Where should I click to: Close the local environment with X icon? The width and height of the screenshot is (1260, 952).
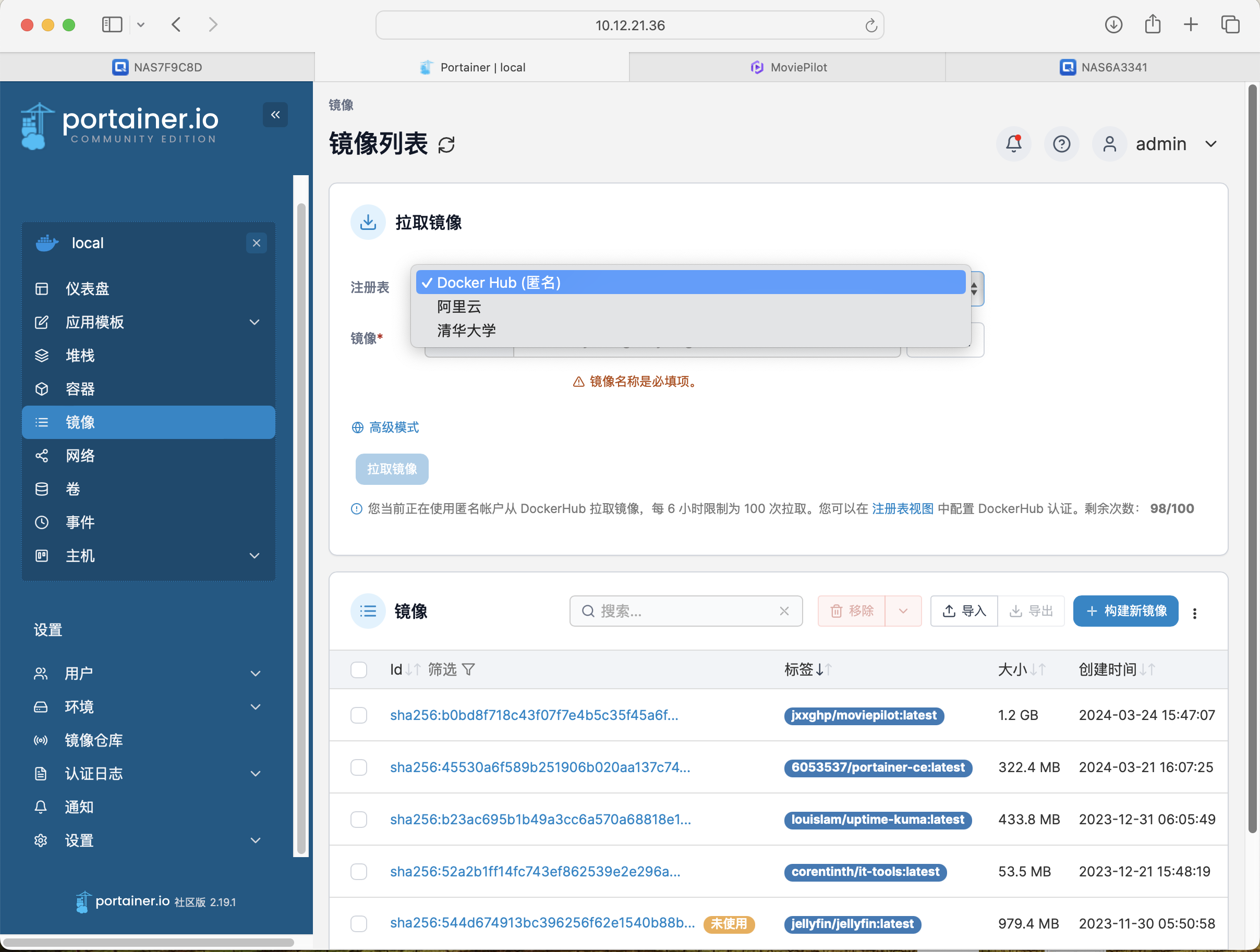point(257,243)
